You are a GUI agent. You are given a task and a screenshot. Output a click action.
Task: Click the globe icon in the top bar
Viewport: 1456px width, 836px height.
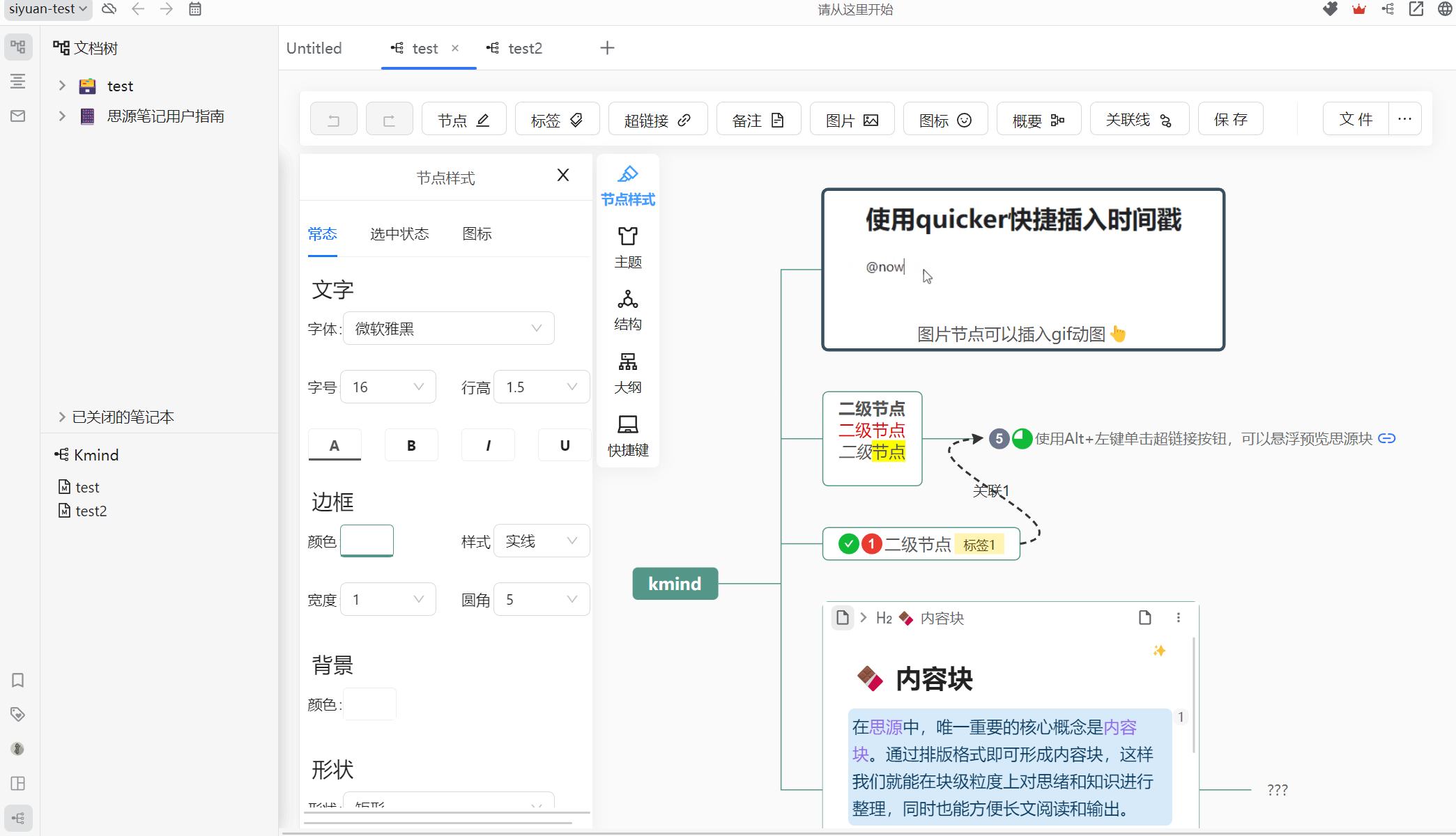(x=1446, y=9)
